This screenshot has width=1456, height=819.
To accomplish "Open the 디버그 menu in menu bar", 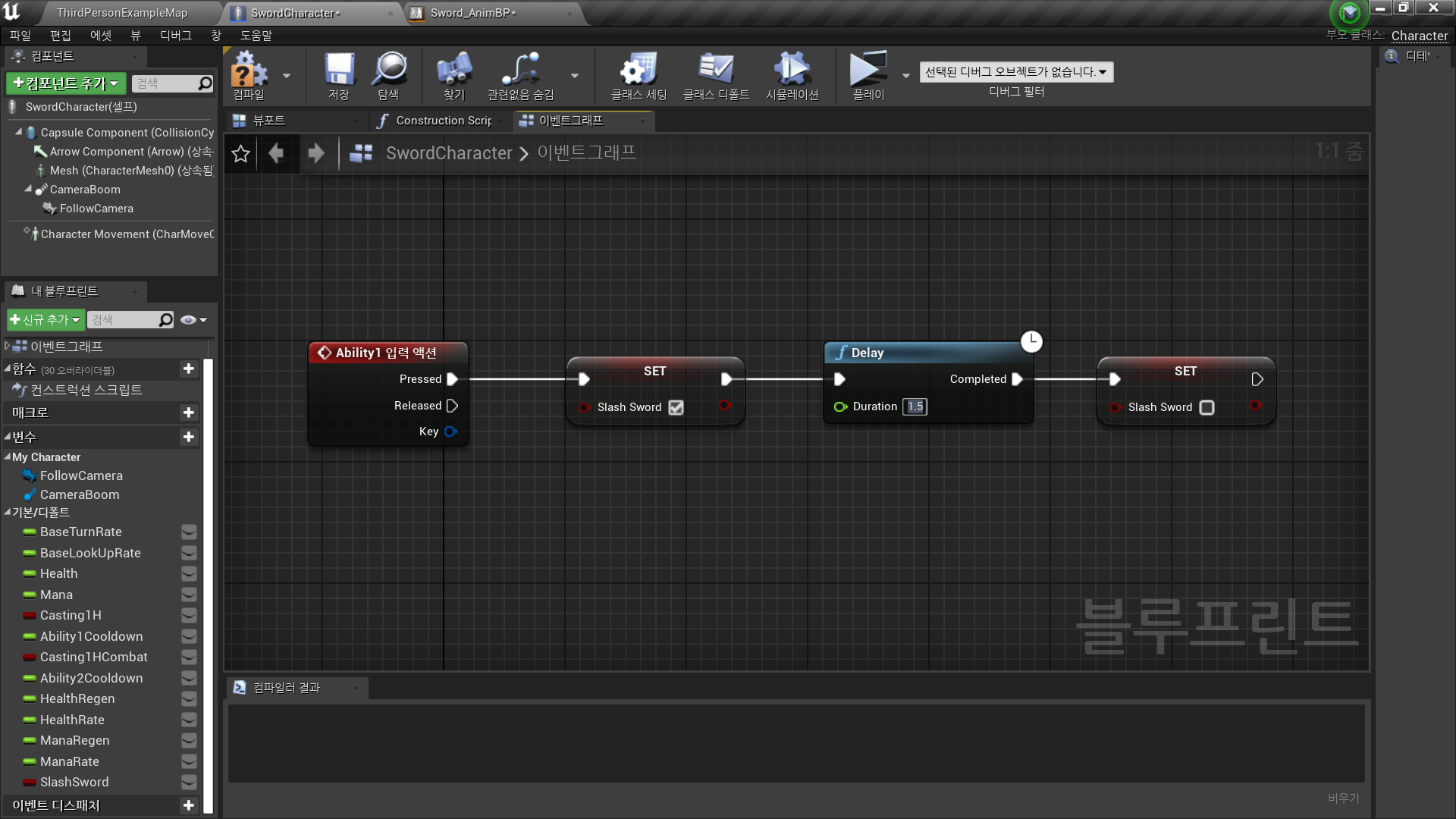I will [175, 36].
